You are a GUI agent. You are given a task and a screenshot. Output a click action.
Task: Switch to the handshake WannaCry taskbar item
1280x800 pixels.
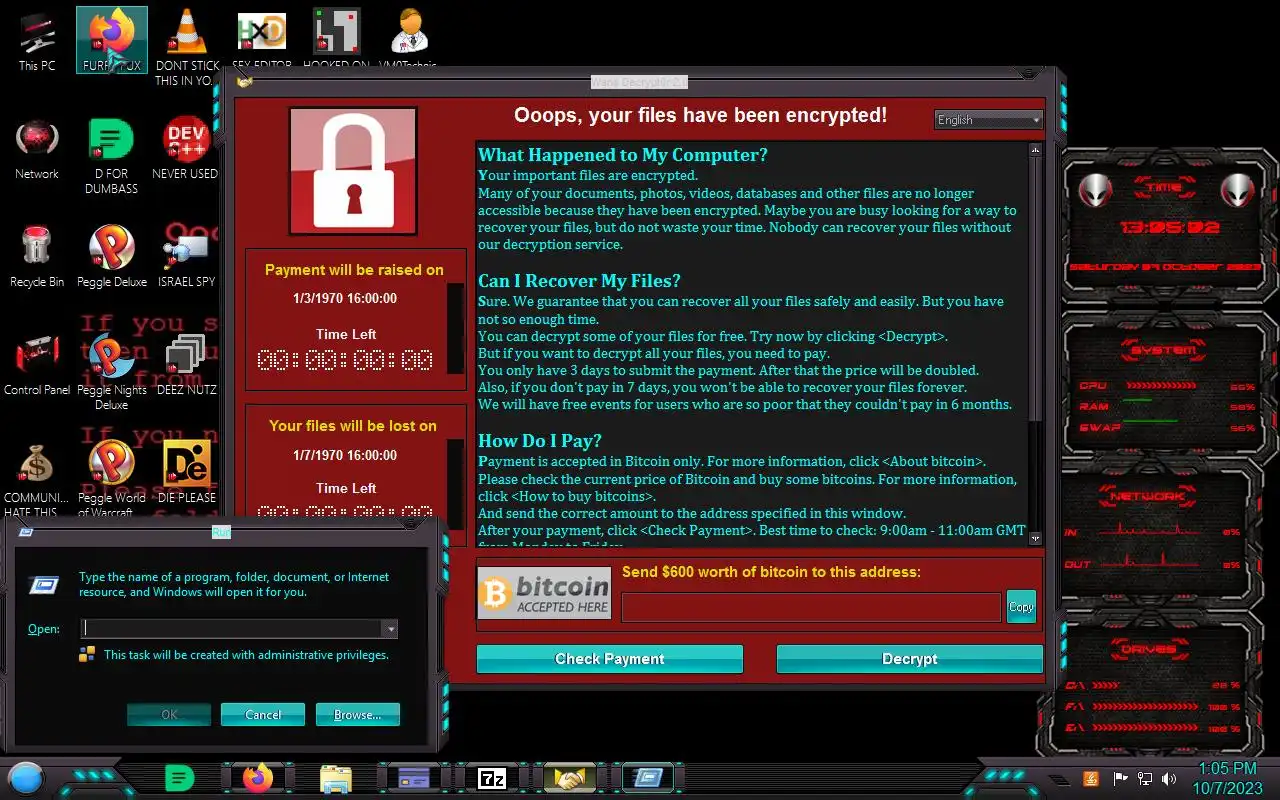[x=570, y=777]
